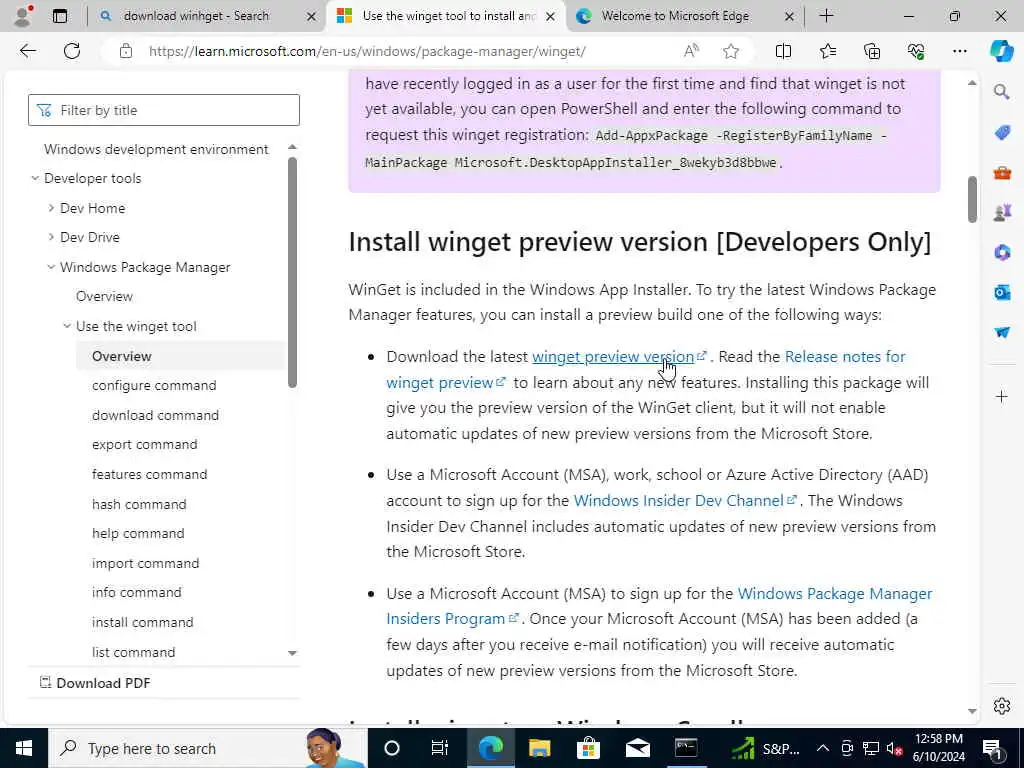Open Collections icon in toolbar

point(872,51)
